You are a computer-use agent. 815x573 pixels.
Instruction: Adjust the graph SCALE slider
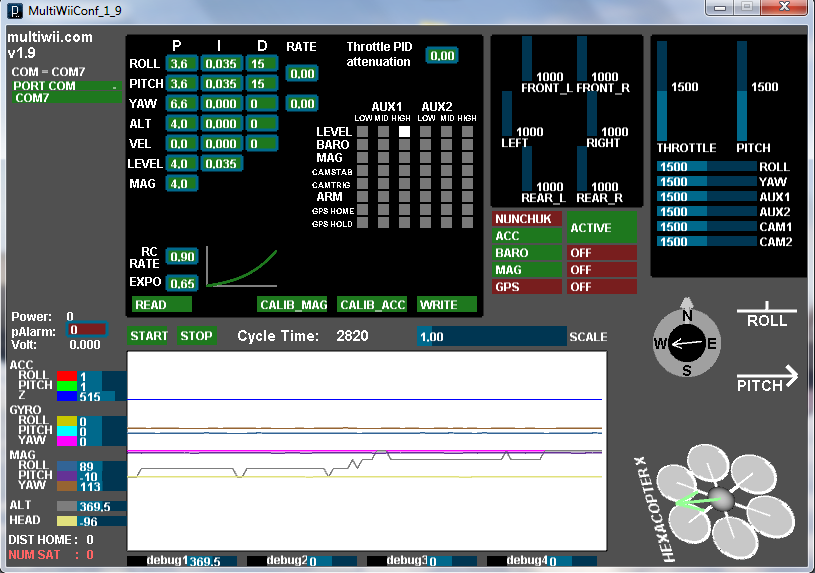point(492,337)
